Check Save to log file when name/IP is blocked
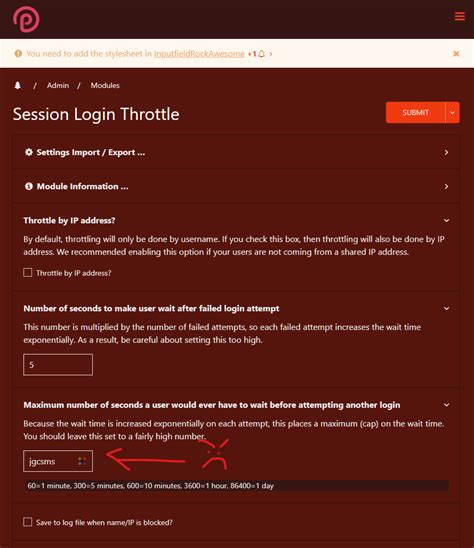 [x=28, y=522]
